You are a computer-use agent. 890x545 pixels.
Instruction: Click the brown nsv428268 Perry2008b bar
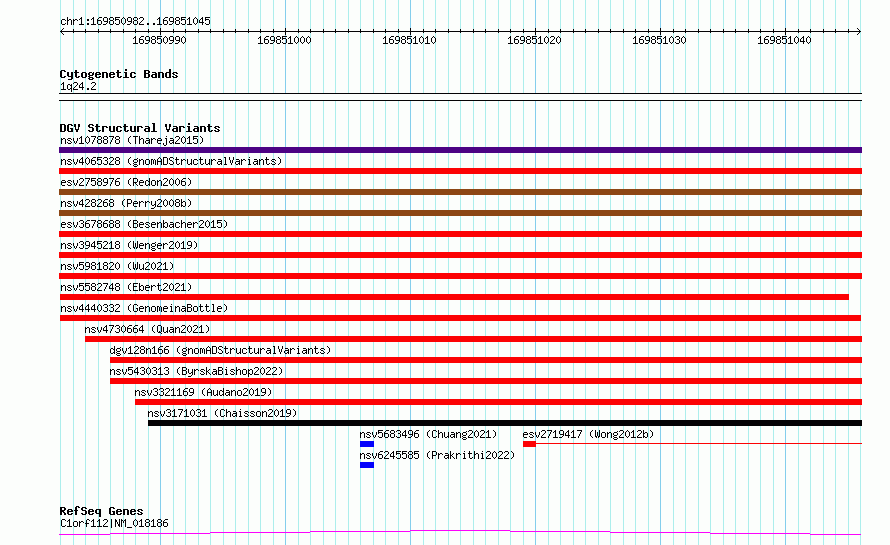(460, 213)
